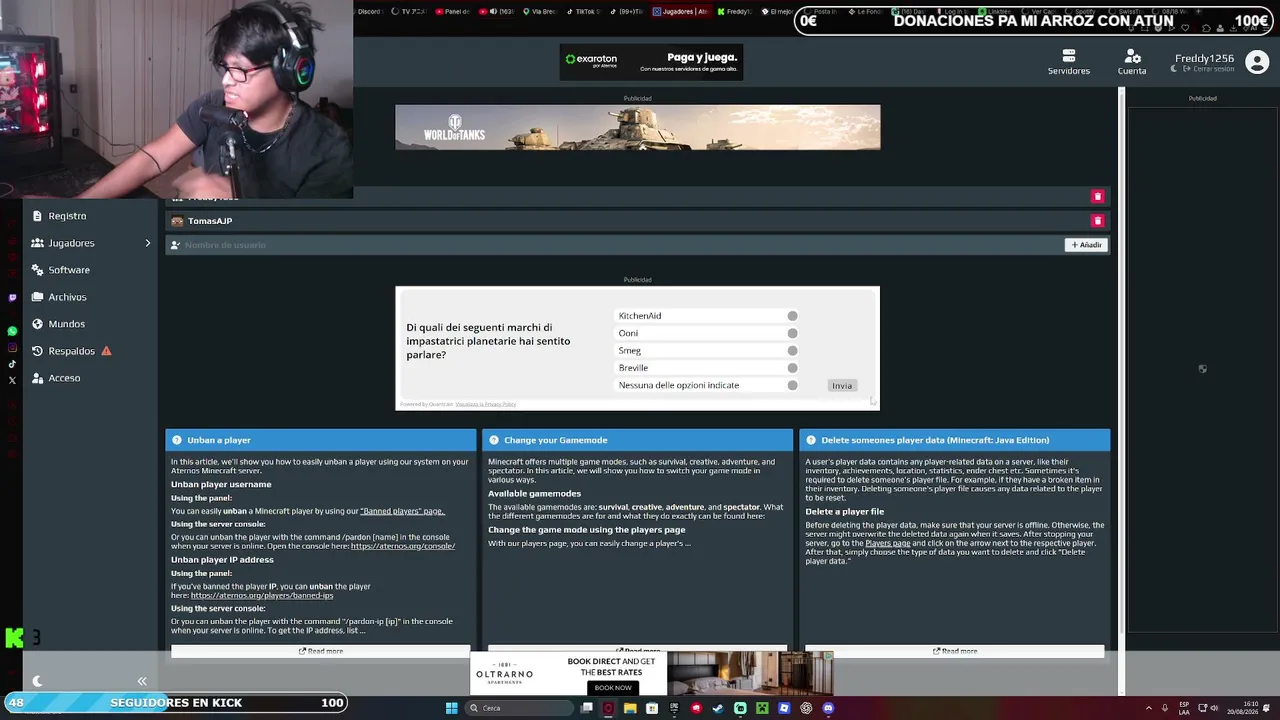1280x720 pixels.
Task: Click the Opera GX taskbar icon
Action: point(608,708)
